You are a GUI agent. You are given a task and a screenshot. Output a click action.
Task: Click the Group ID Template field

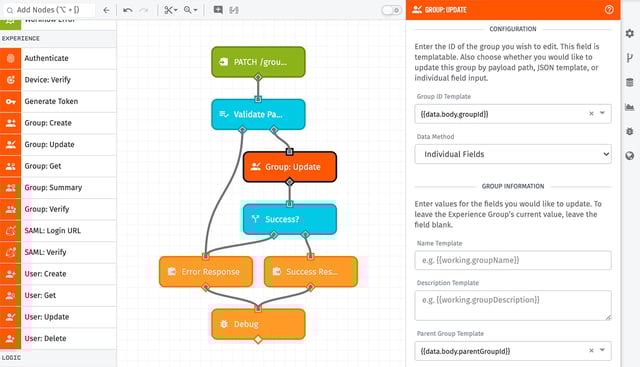[513, 114]
